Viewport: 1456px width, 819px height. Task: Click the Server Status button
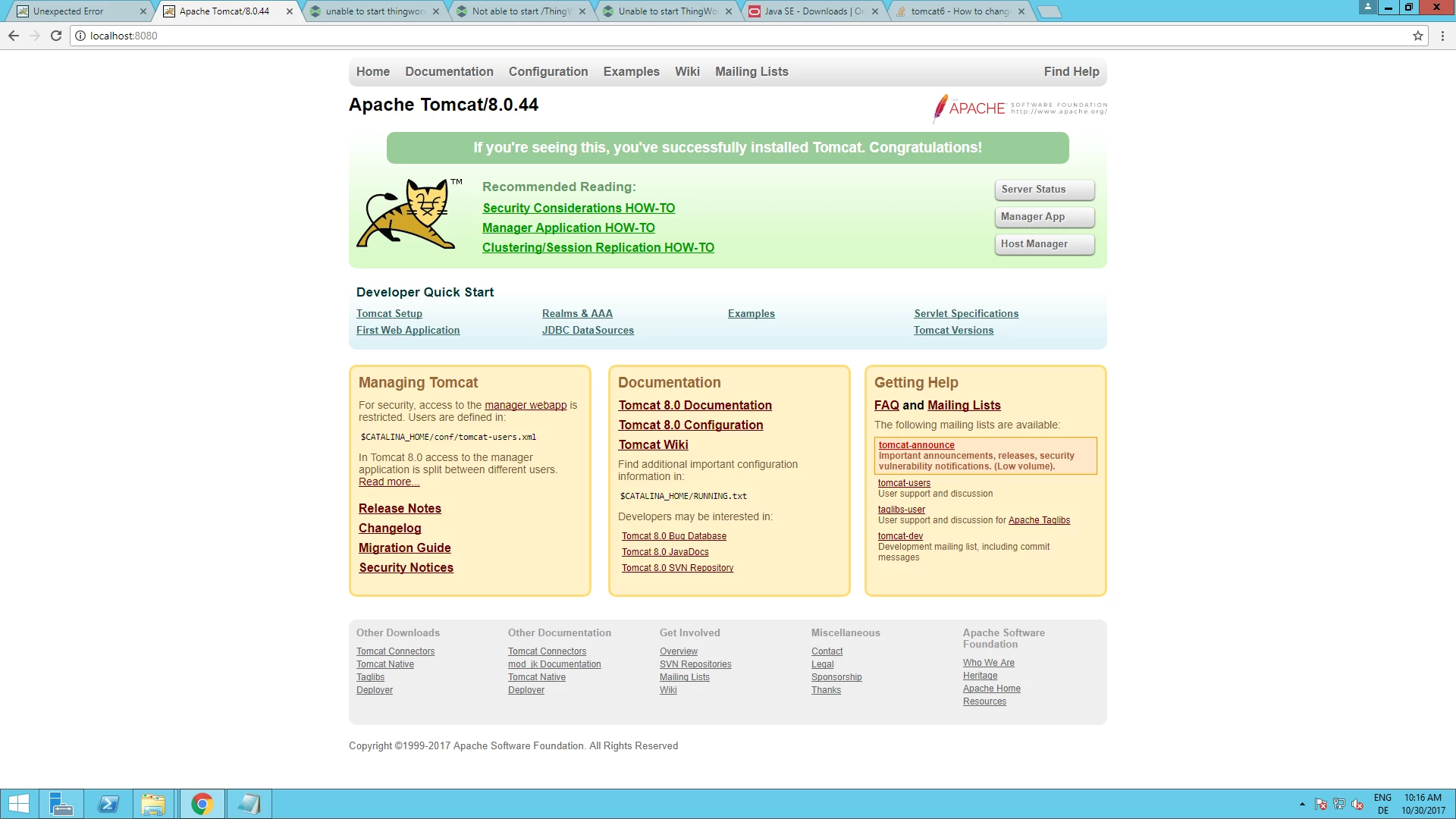1044,190
